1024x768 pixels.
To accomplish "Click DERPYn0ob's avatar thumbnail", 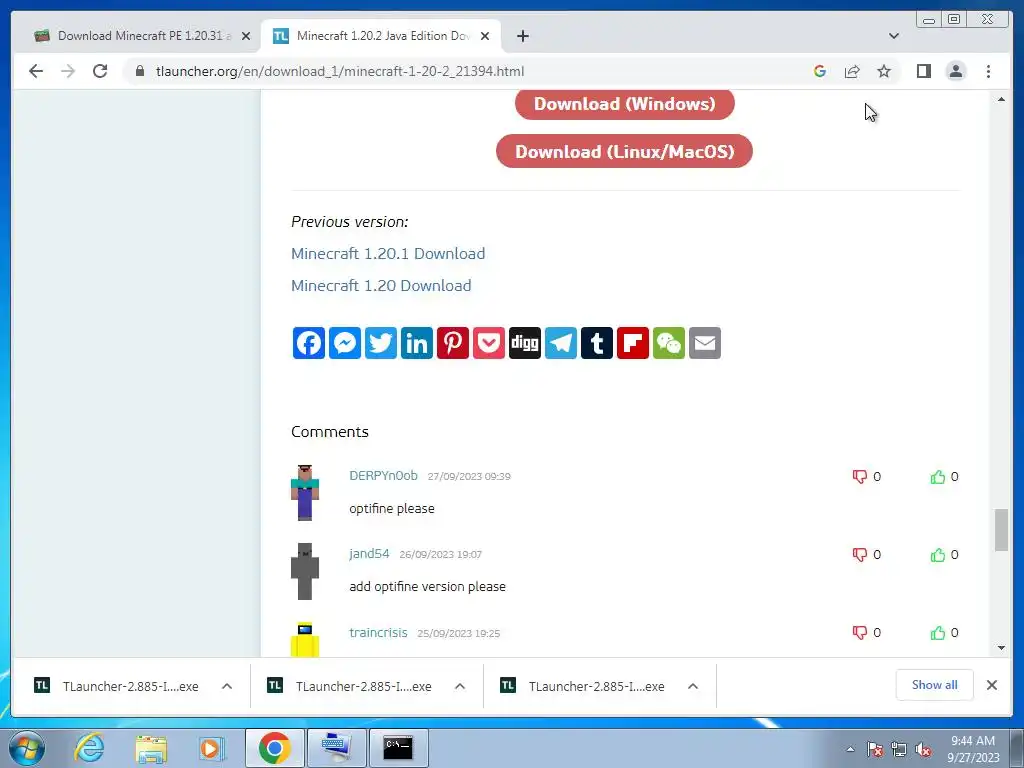I will point(305,492).
